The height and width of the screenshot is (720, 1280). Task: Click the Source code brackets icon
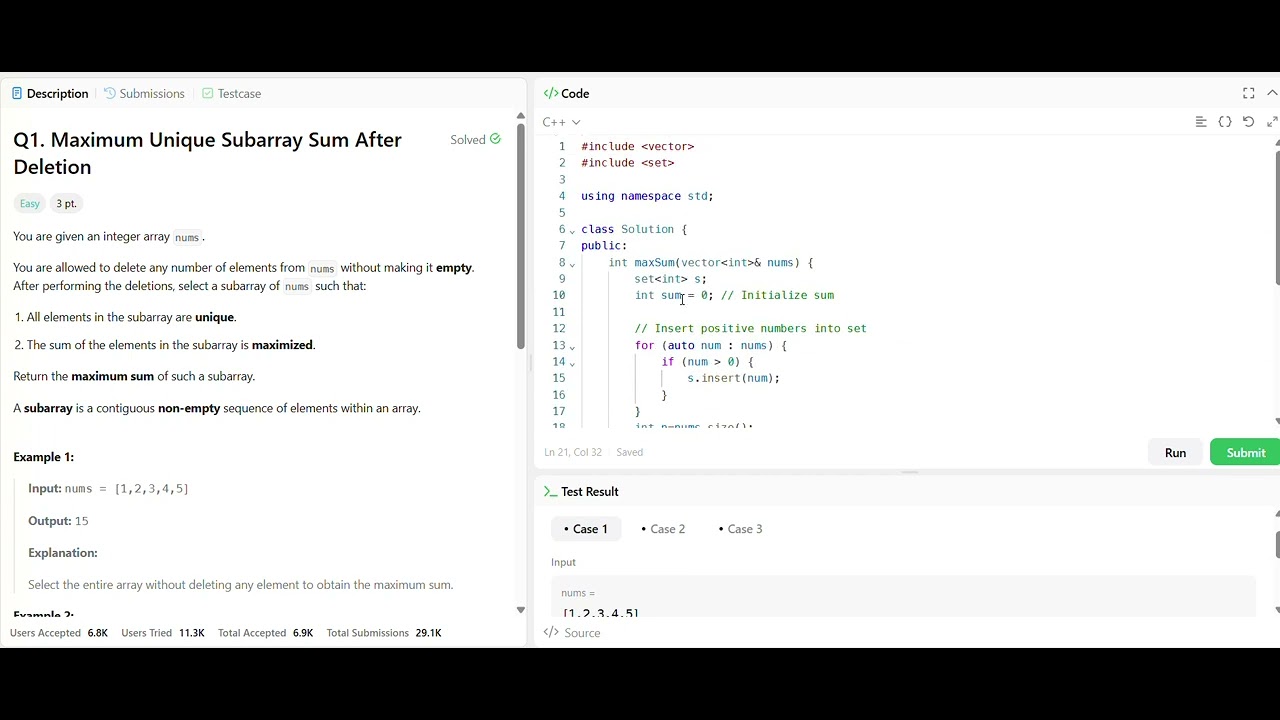click(550, 633)
